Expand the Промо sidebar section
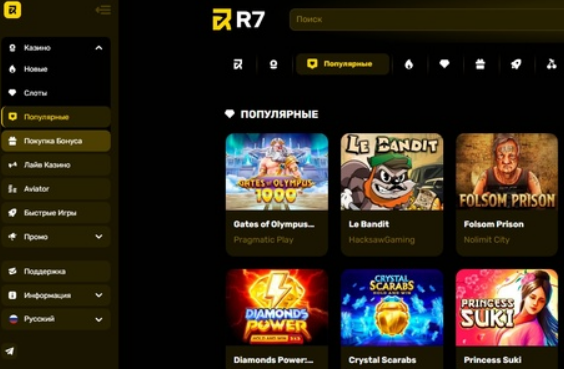The image size is (564, 369). pos(56,237)
